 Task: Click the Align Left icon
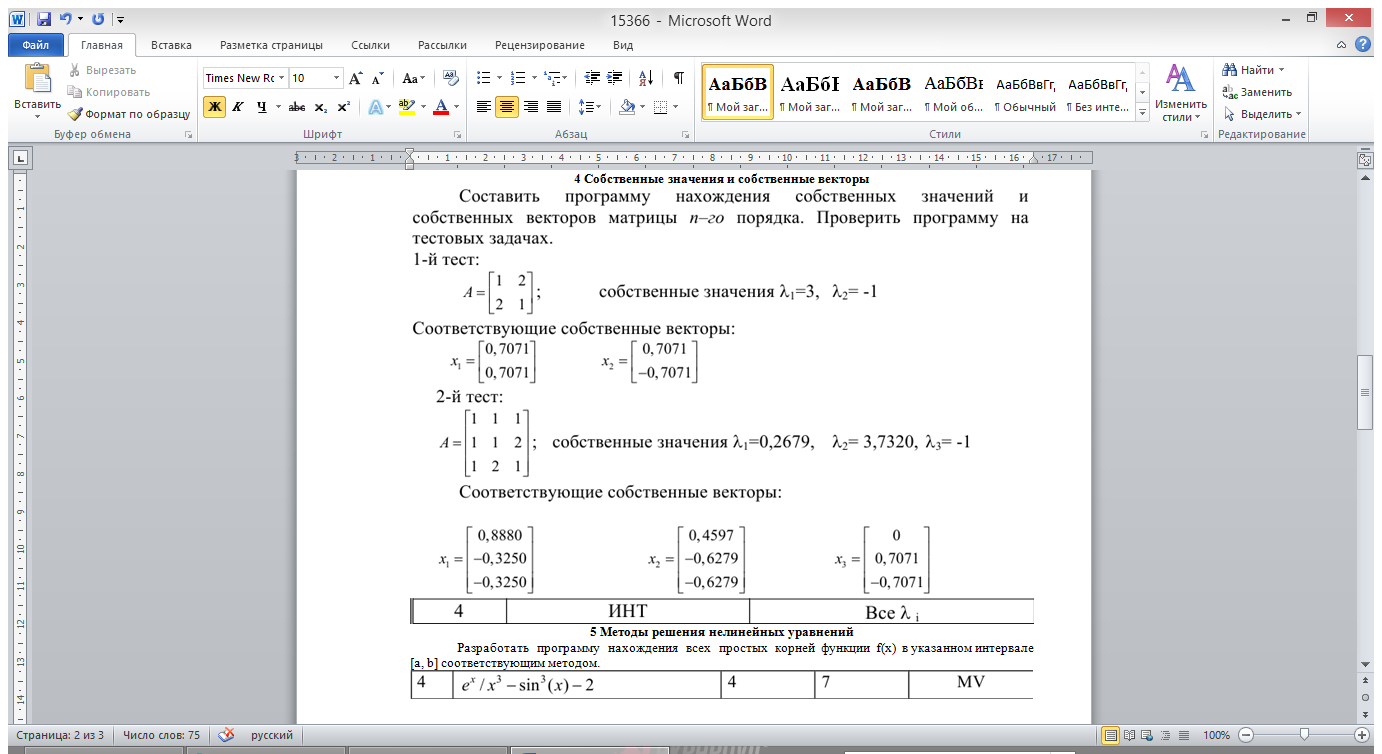484,107
